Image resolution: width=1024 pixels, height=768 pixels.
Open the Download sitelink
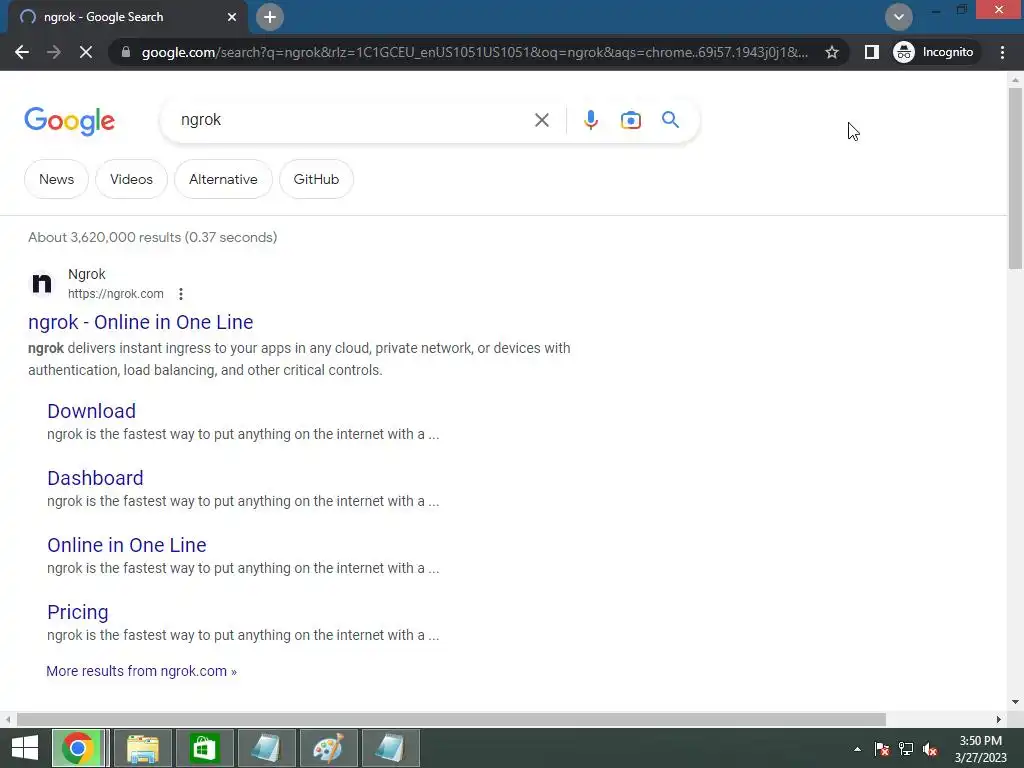click(91, 411)
